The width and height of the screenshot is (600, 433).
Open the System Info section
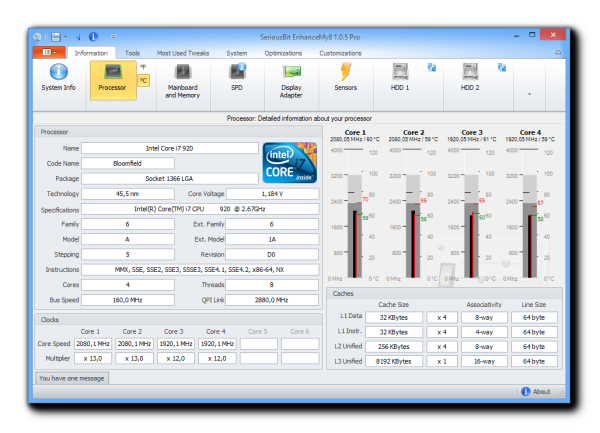tap(58, 80)
